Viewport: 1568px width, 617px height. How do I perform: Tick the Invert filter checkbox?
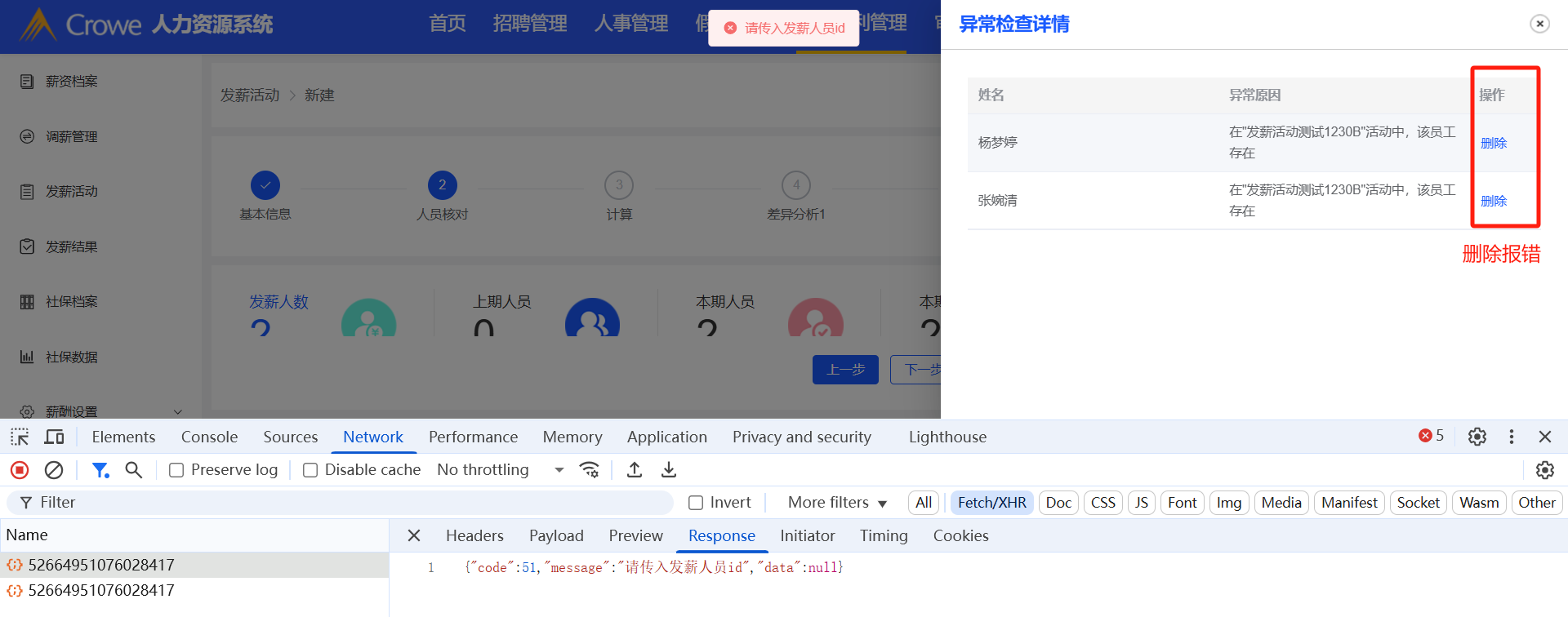point(696,503)
